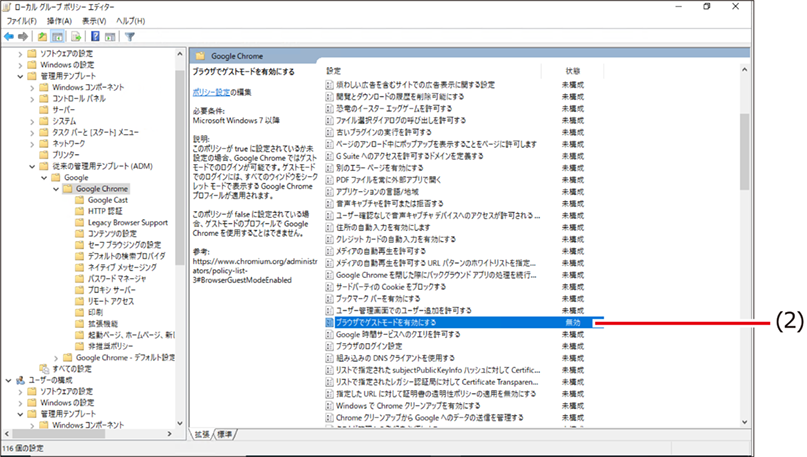The image size is (807, 457).
Task: Collapse the 従来の管理用テンプレート (ADM) node
Action: [32, 167]
